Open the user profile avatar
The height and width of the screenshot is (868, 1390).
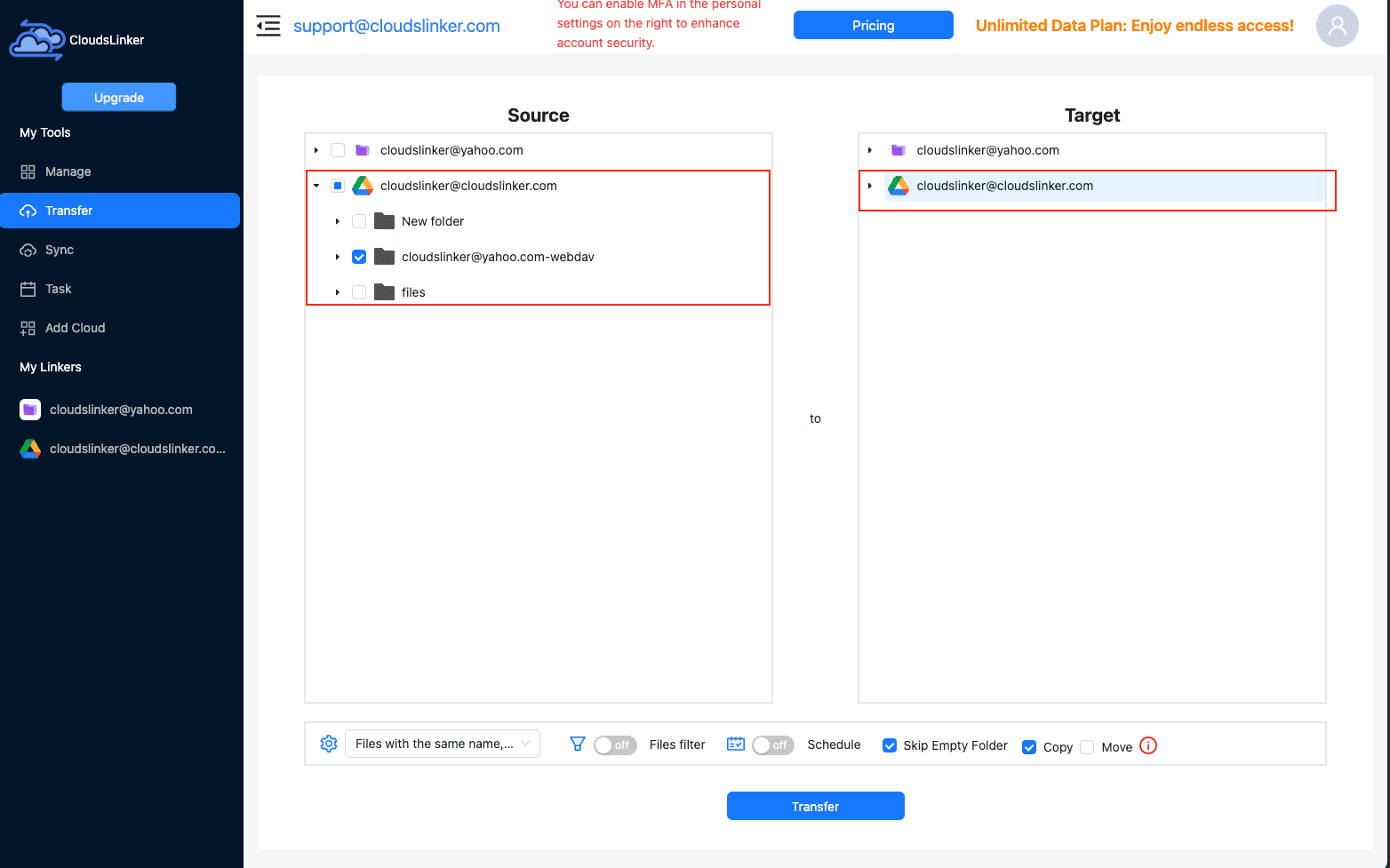(1337, 26)
